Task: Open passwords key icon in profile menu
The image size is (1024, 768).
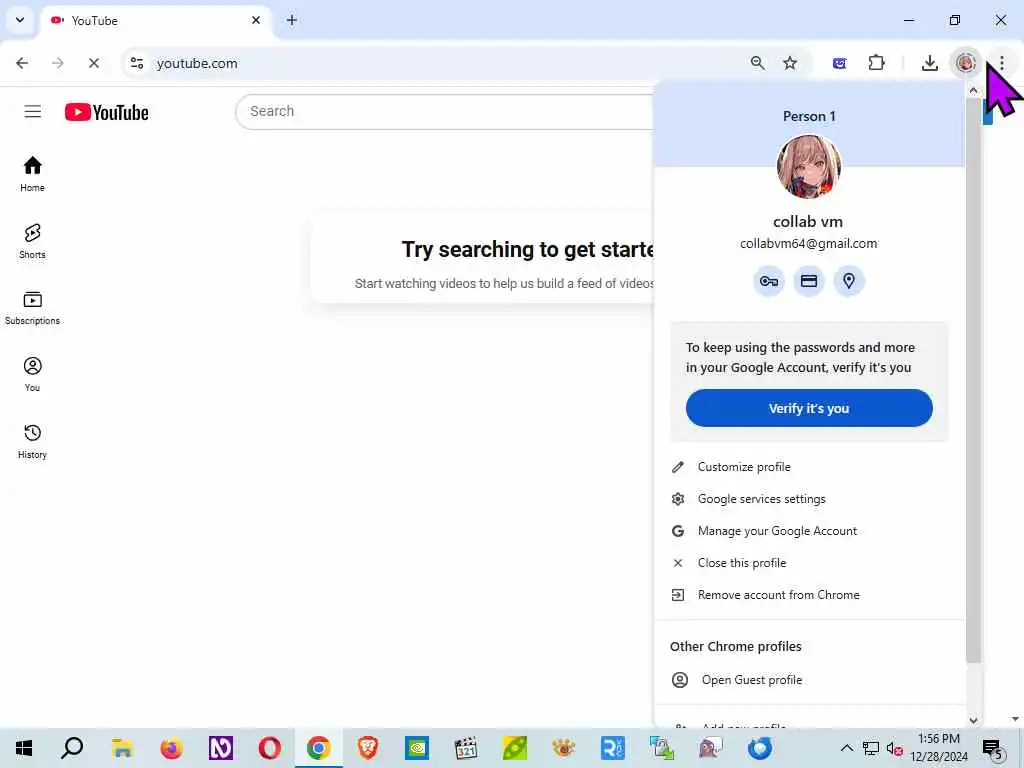Action: (x=769, y=281)
